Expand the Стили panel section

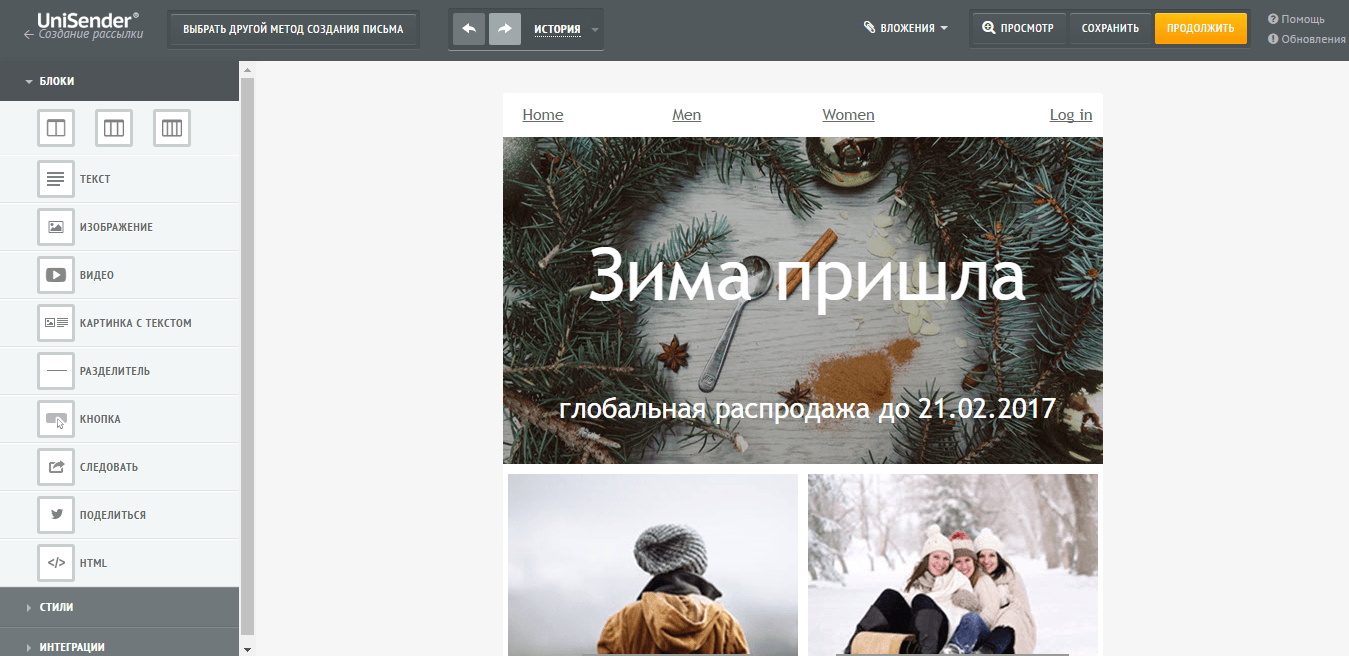tap(120, 607)
